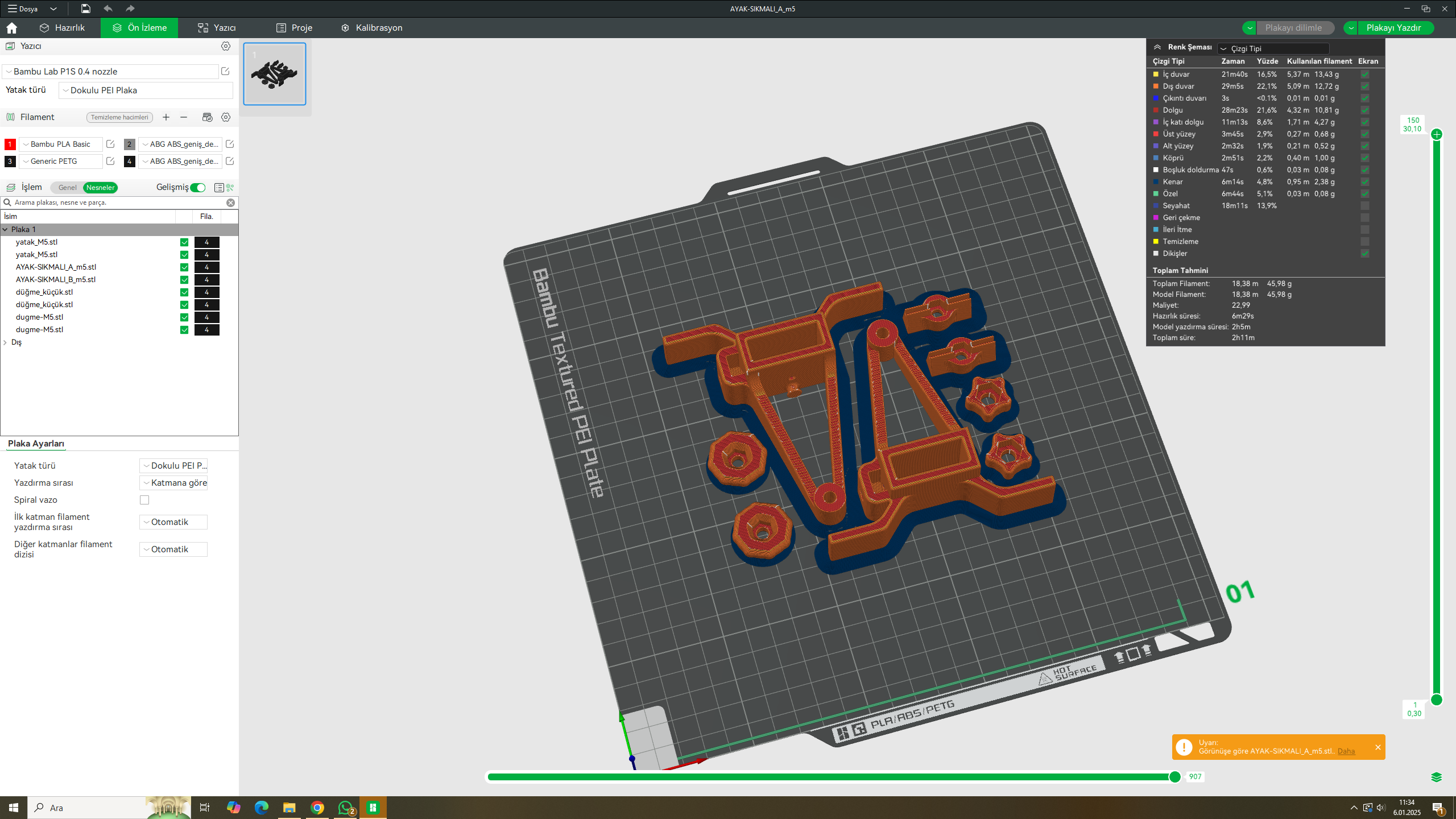Viewport: 1456px width, 819px height.
Task: Open printer settings gear icon
Action: click(x=226, y=46)
